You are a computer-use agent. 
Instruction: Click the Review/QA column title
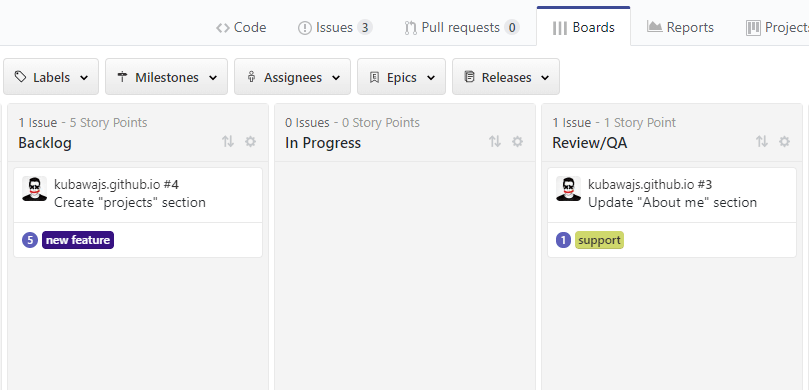coord(590,143)
